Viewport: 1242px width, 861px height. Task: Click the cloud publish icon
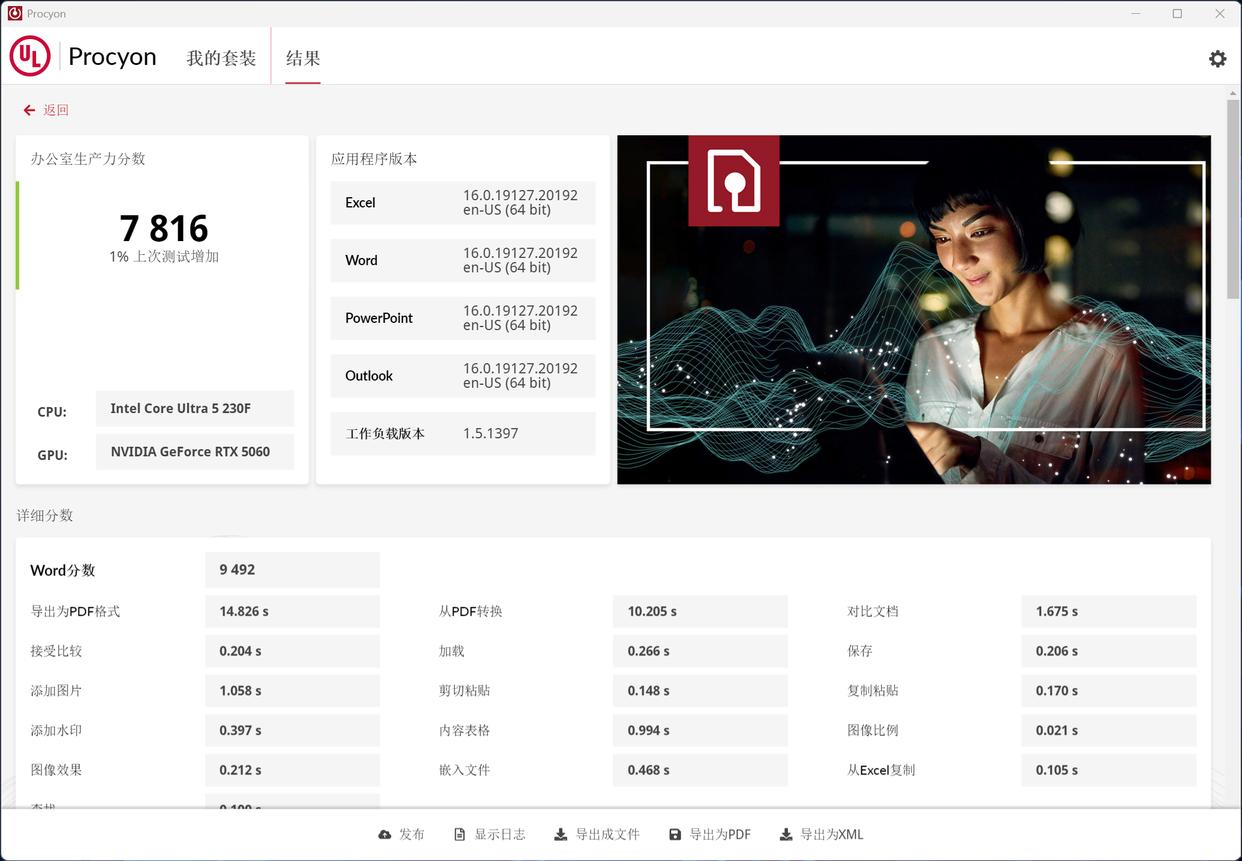385,834
